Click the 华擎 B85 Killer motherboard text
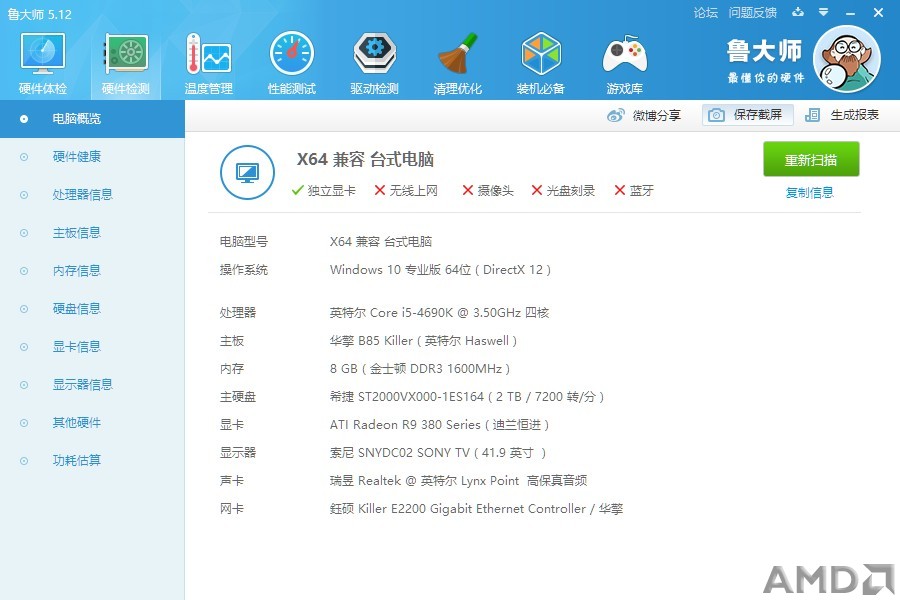The height and width of the screenshot is (600, 900). pos(423,341)
